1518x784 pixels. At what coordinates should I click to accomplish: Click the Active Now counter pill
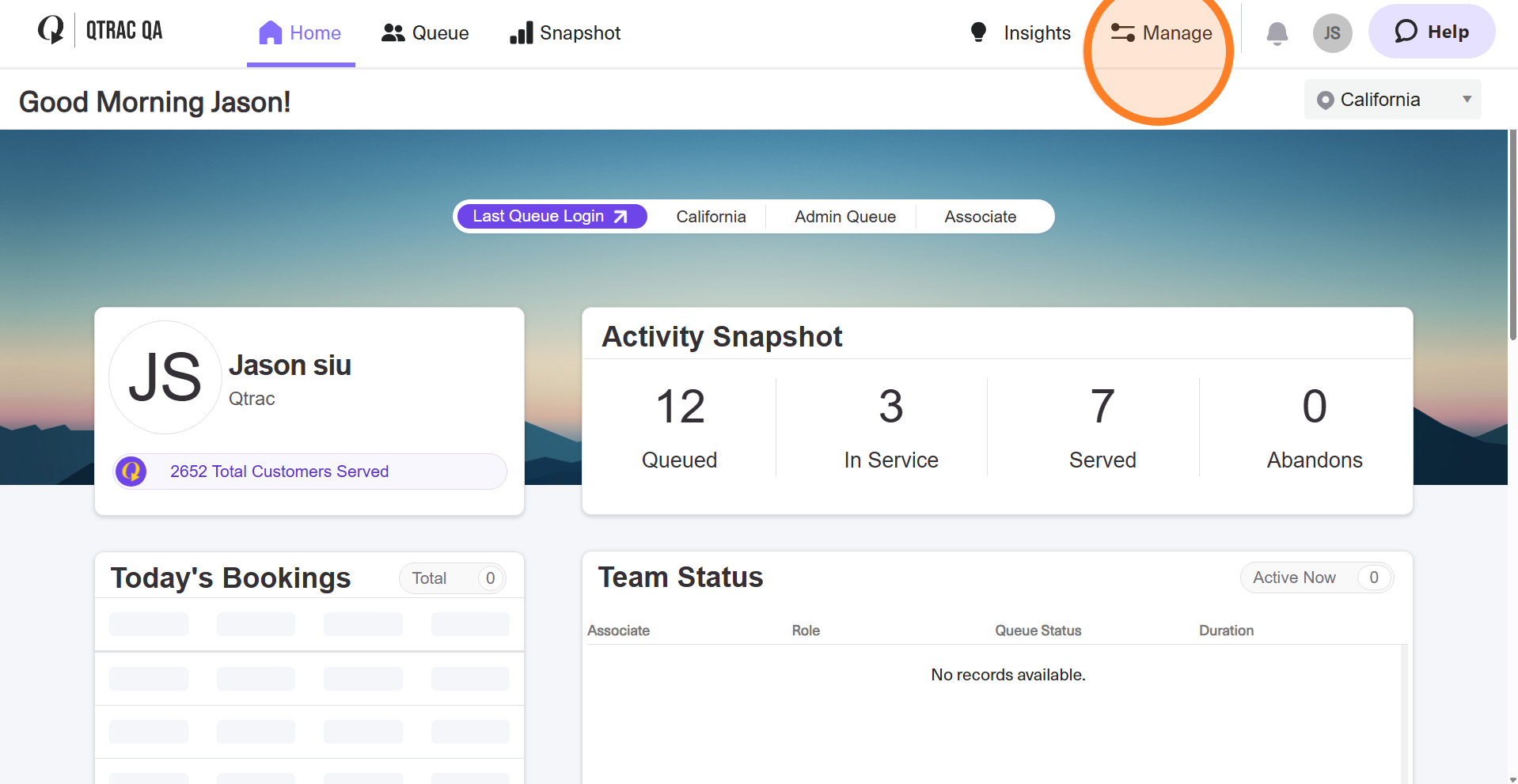[1316, 578]
